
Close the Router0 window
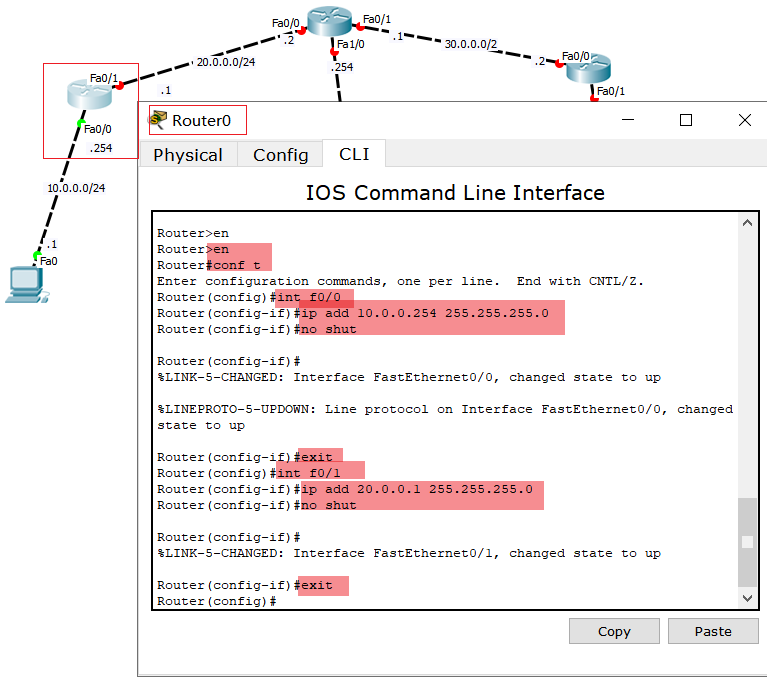pyautogui.click(x=744, y=120)
